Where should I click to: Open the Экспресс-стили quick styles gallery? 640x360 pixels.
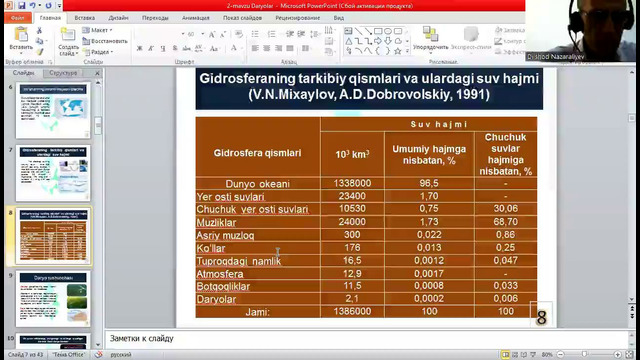coord(471,39)
